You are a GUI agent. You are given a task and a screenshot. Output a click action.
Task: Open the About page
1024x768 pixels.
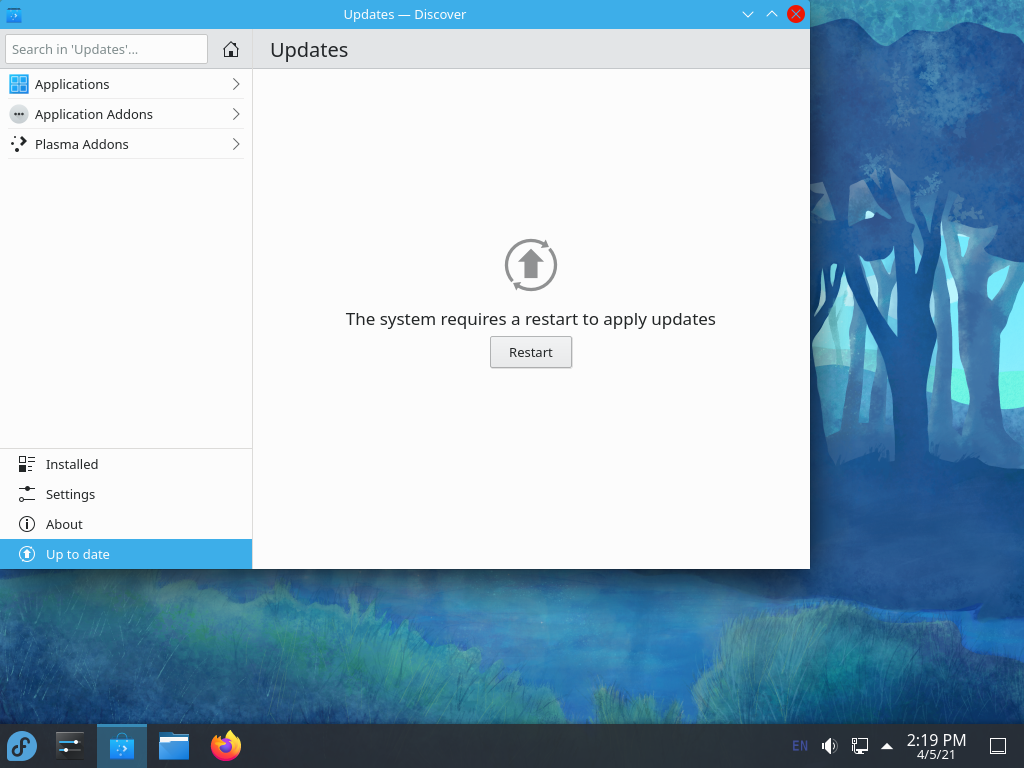click(x=126, y=524)
